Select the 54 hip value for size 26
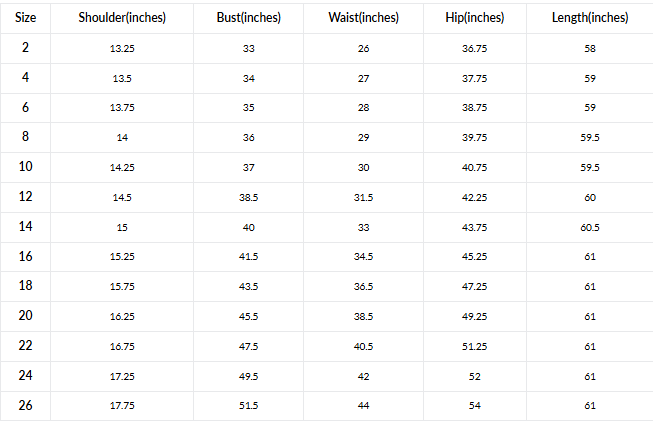The image size is (653, 422). point(475,407)
